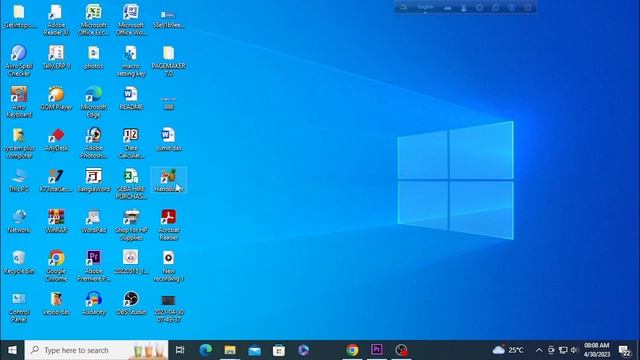This screenshot has height=360, width=640.
Task: Open GOM Player from the desktop
Action: pos(56,99)
